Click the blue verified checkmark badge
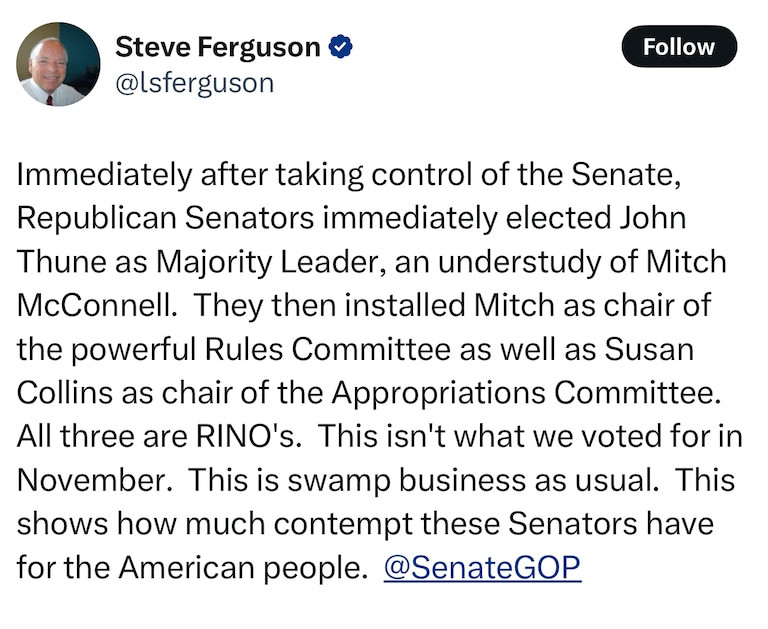This screenshot has width=768, height=629. (341, 46)
